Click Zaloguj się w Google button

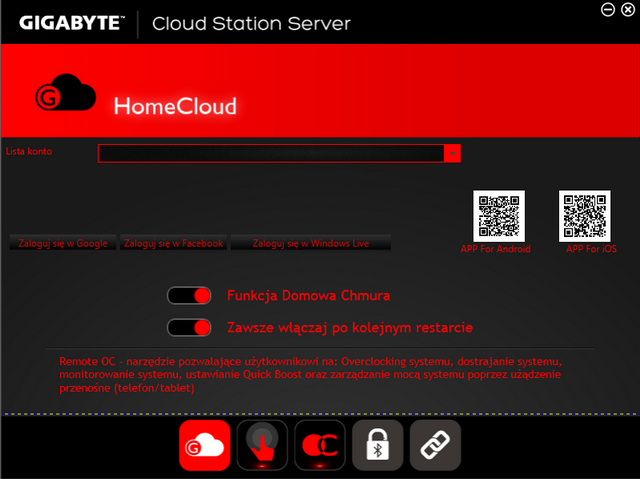click(63, 243)
